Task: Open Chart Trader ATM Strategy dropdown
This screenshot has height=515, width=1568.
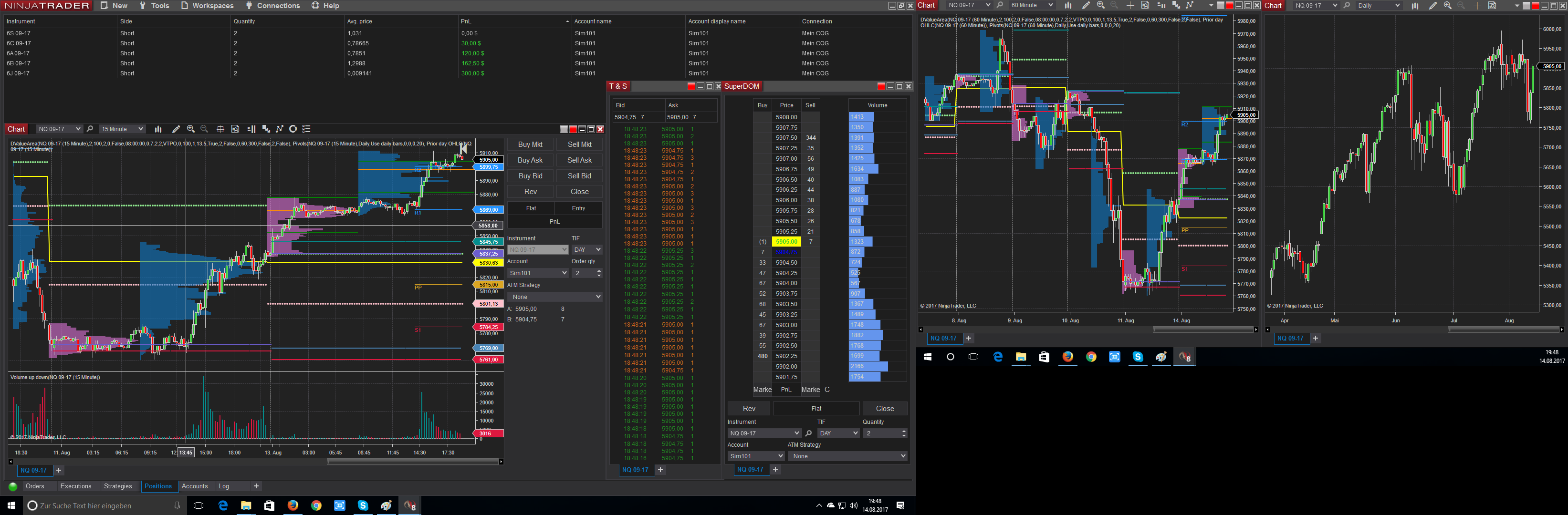Action: [554, 297]
